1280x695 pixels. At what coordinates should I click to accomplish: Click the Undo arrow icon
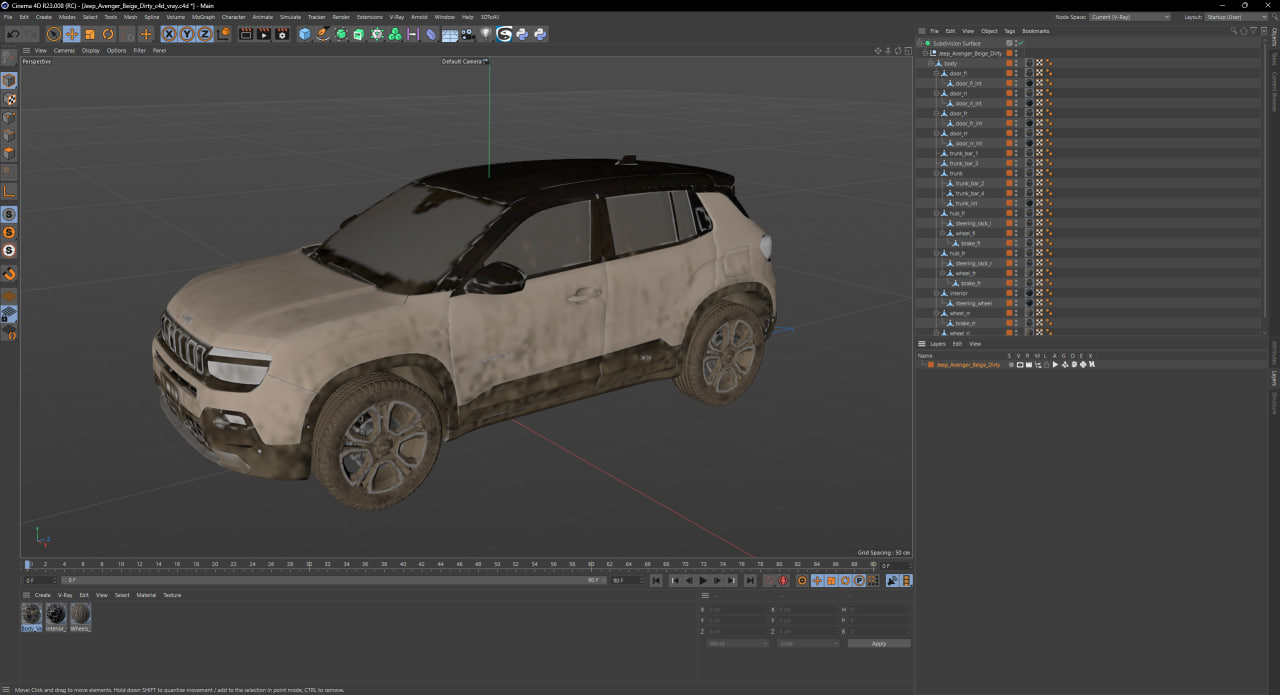(x=13, y=34)
